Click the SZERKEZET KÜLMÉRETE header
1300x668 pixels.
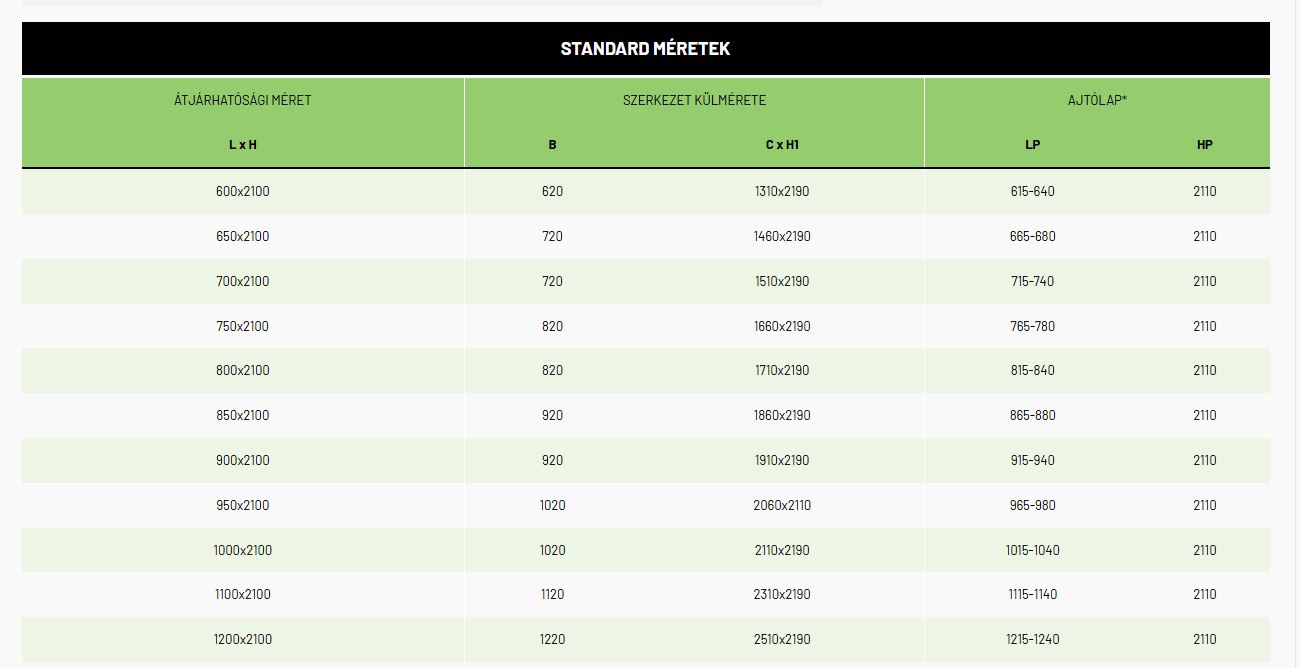click(x=694, y=100)
